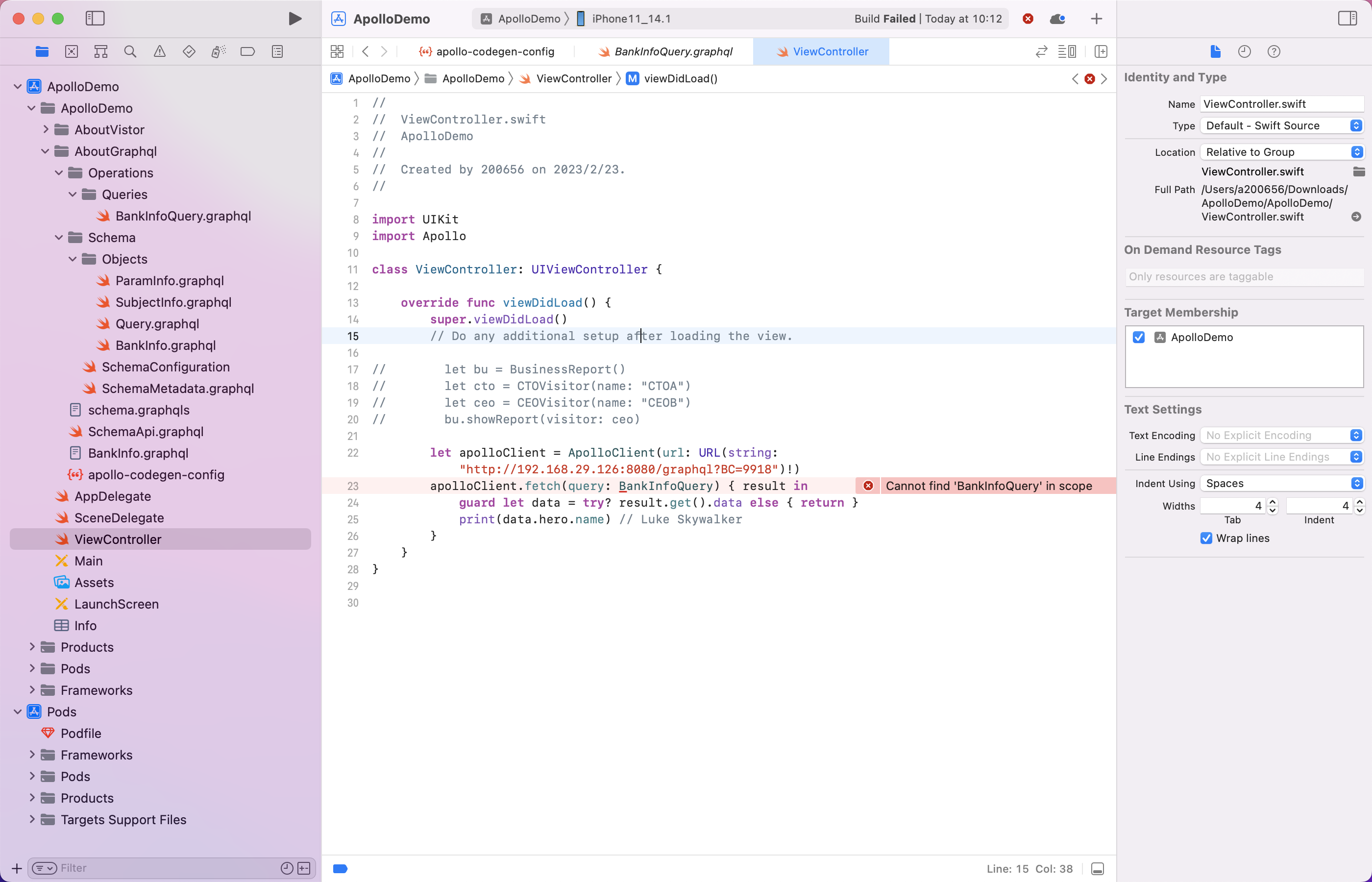Click the navigator Filter field
Screen dimensions: 1372x882
coord(166,868)
